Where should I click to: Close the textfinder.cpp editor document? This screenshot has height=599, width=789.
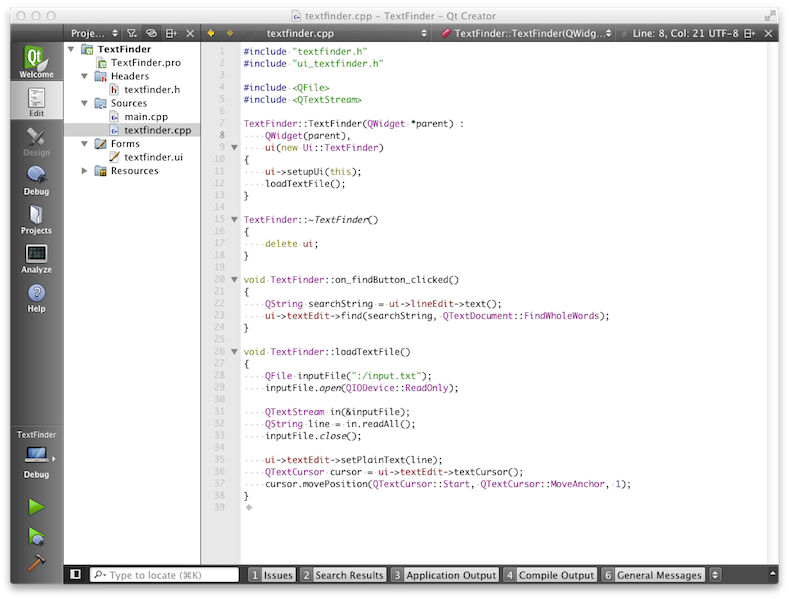[768, 33]
